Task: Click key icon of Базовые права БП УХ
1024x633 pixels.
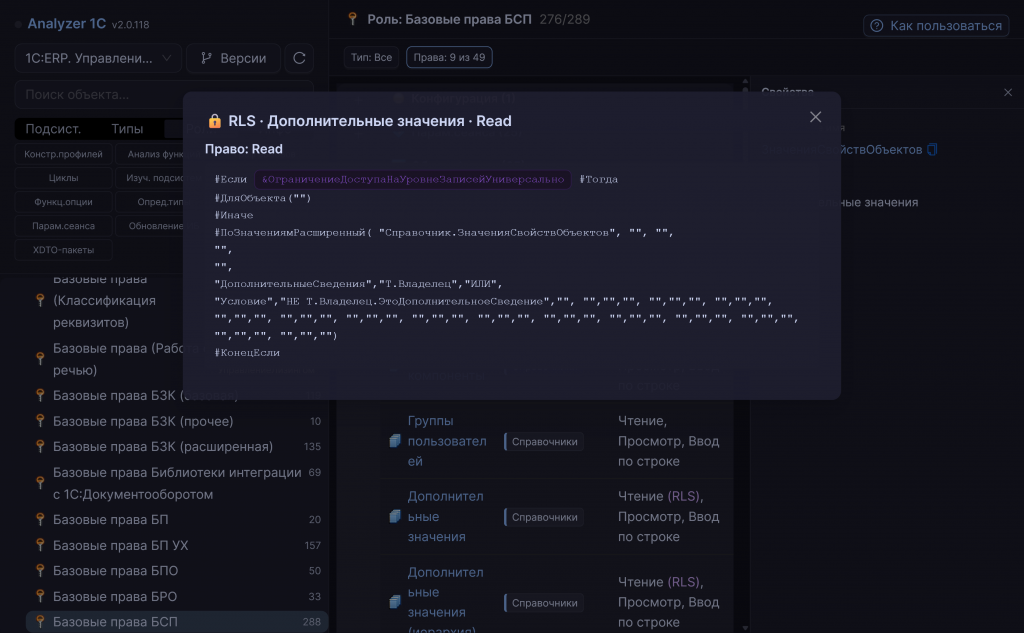Action: point(40,545)
